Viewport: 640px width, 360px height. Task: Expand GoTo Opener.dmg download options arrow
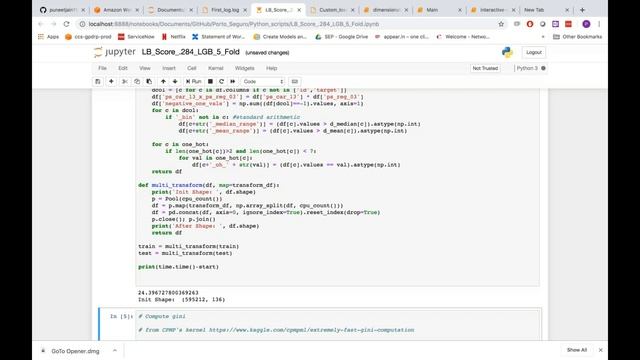click(x=115, y=351)
